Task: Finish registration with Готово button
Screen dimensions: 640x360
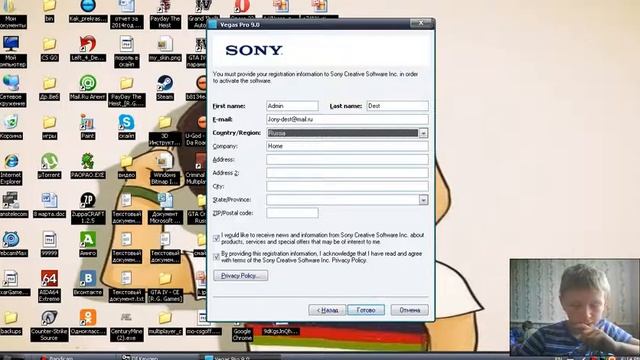Action: click(x=366, y=310)
